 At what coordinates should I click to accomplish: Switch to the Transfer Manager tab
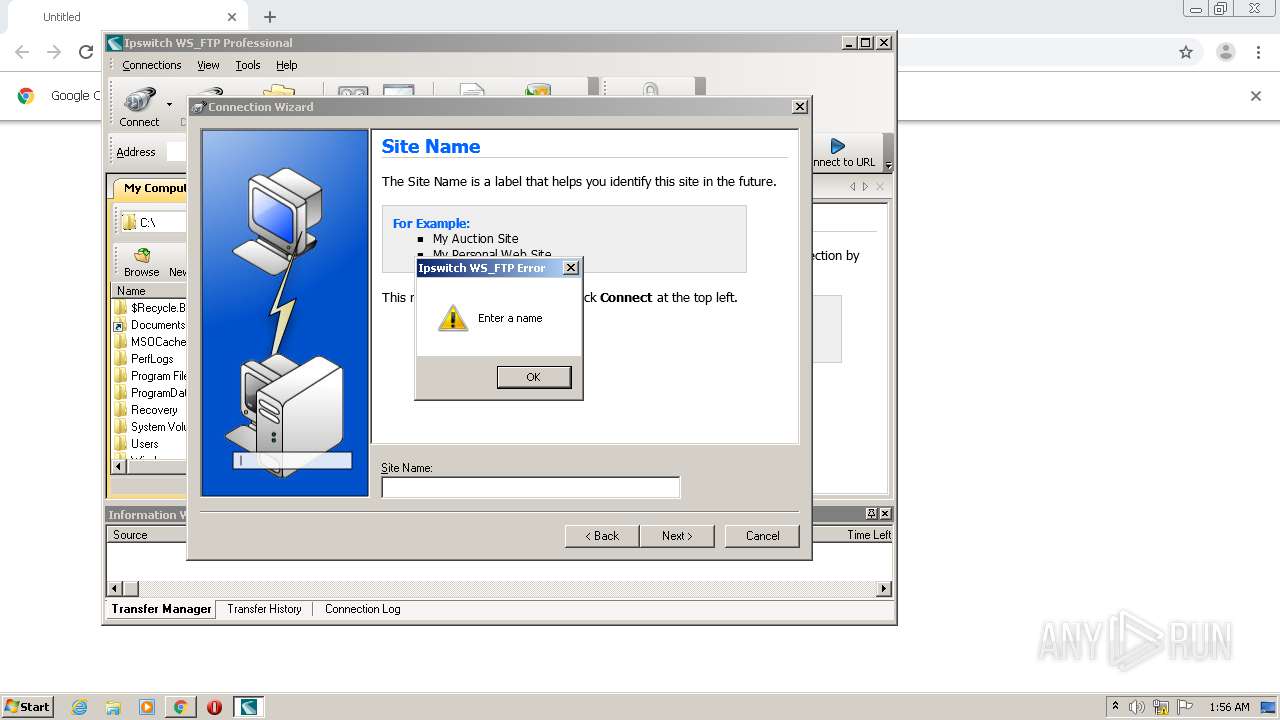161,609
